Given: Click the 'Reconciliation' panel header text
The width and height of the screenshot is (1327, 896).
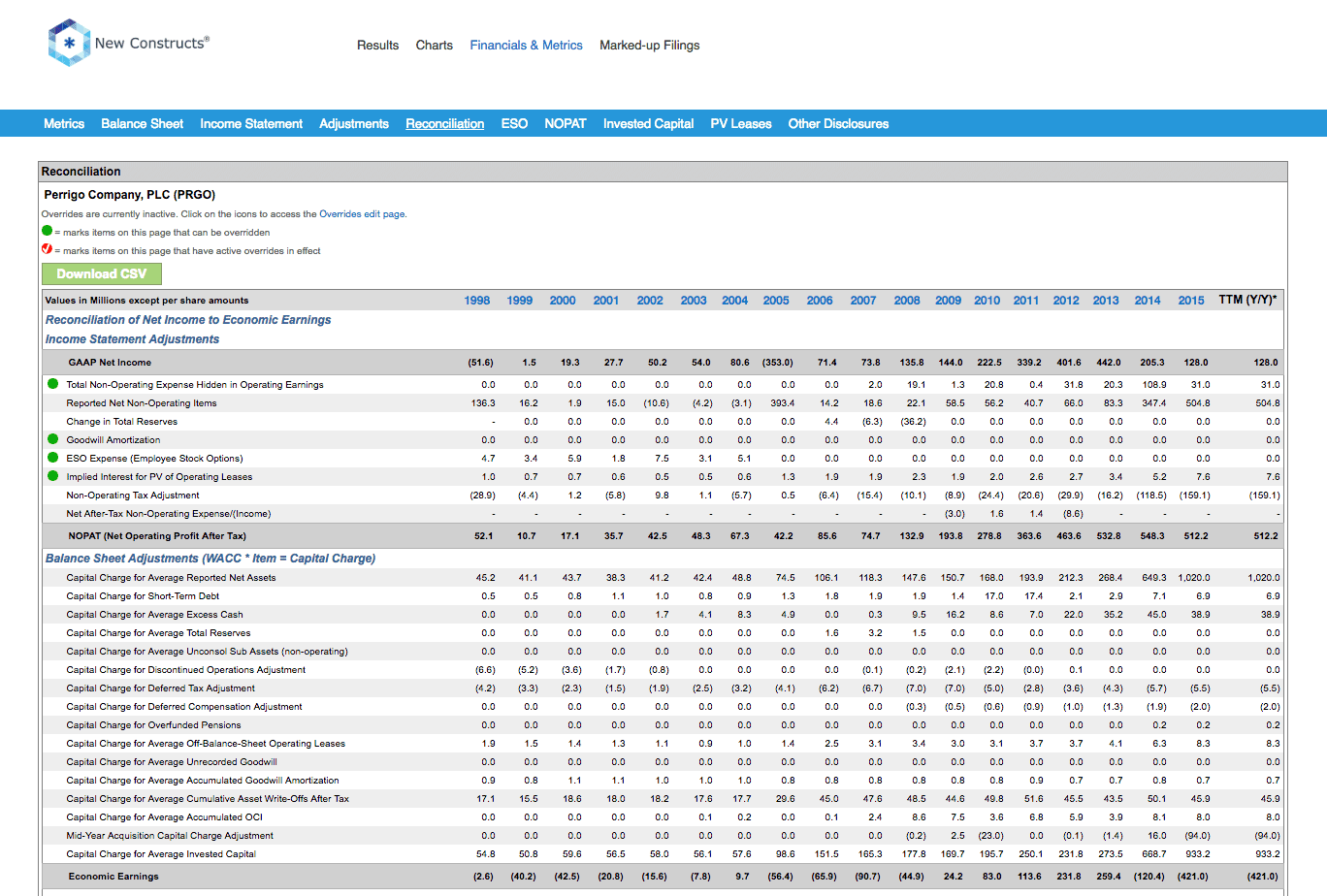Looking at the screenshot, I should click(81, 172).
